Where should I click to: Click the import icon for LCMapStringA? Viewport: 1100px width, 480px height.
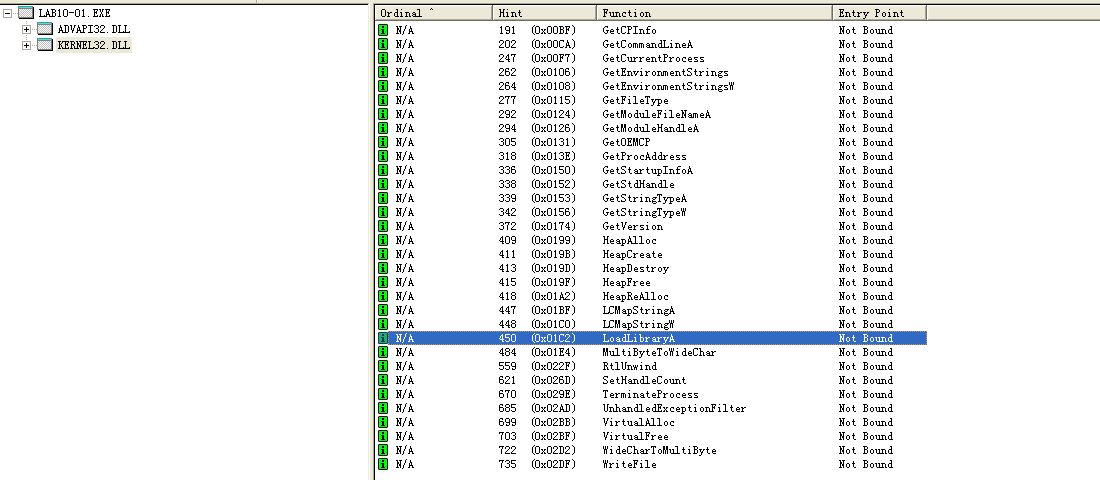click(x=383, y=310)
